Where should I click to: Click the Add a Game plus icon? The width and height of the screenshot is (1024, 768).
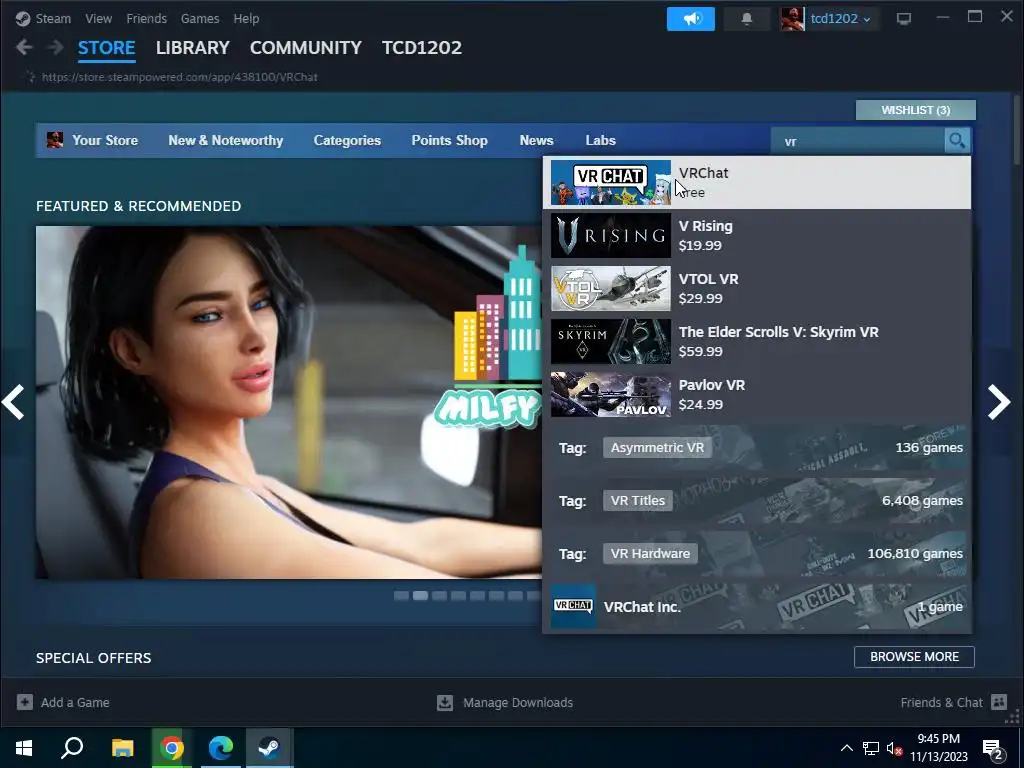click(25, 702)
